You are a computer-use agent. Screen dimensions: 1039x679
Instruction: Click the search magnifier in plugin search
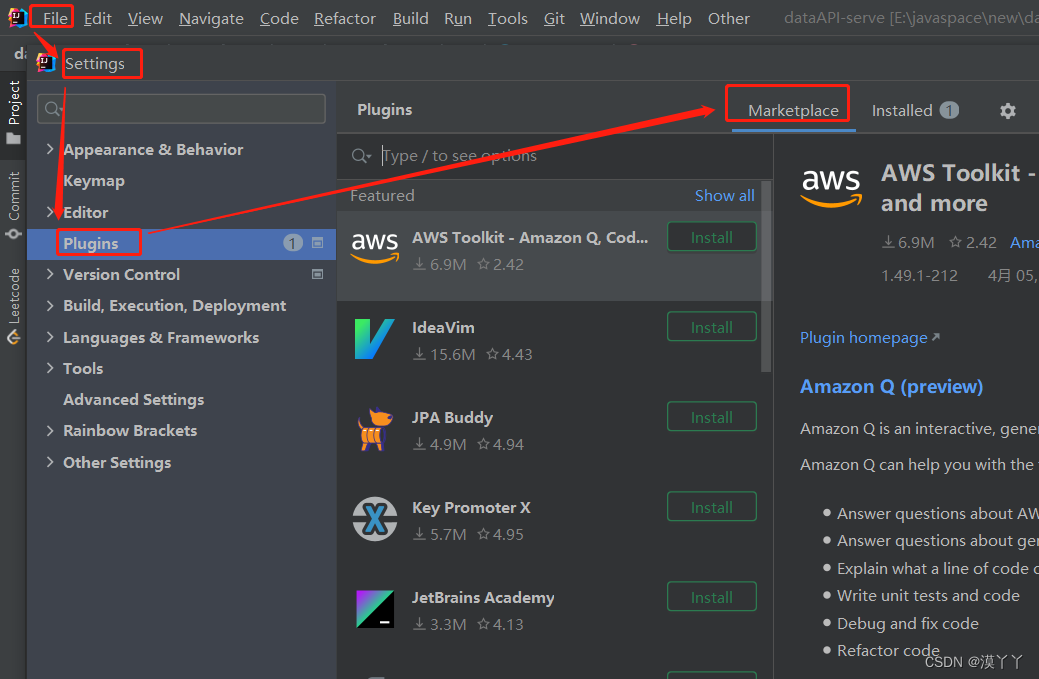pos(360,156)
